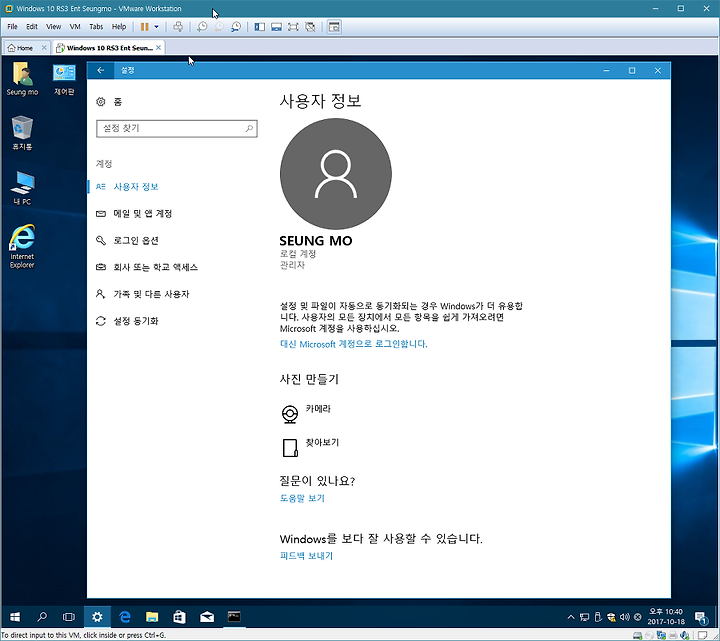Close the Home tab

coord(44,47)
